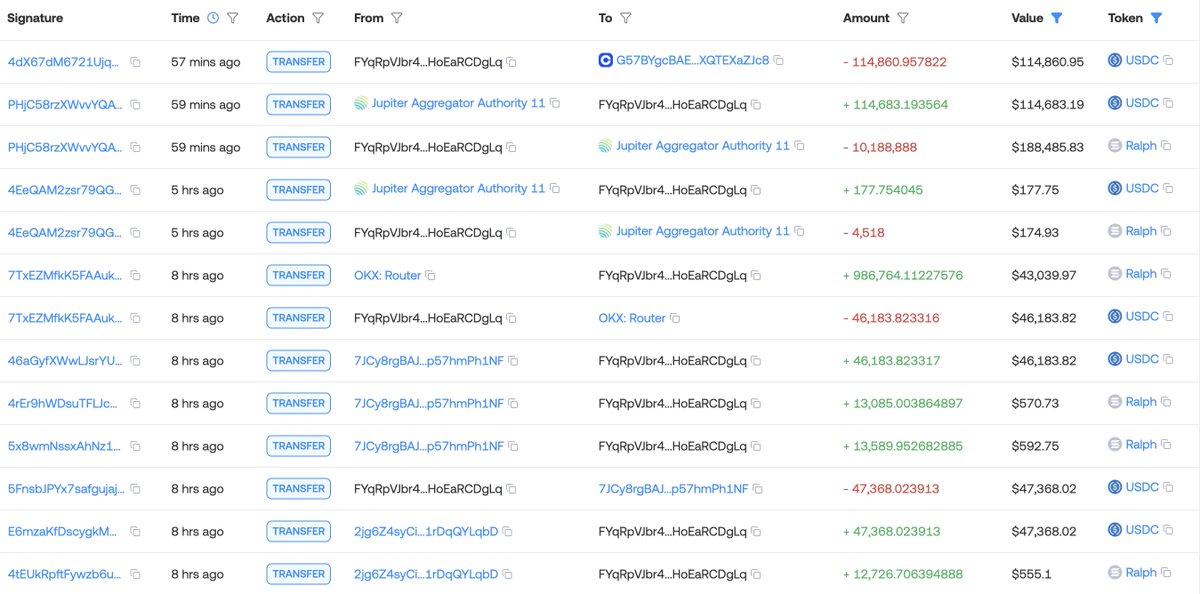Copy the 7JCy8rgBAJ...p57hmPh1NF address in To column
1200x594 pixels.
coord(757,489)
